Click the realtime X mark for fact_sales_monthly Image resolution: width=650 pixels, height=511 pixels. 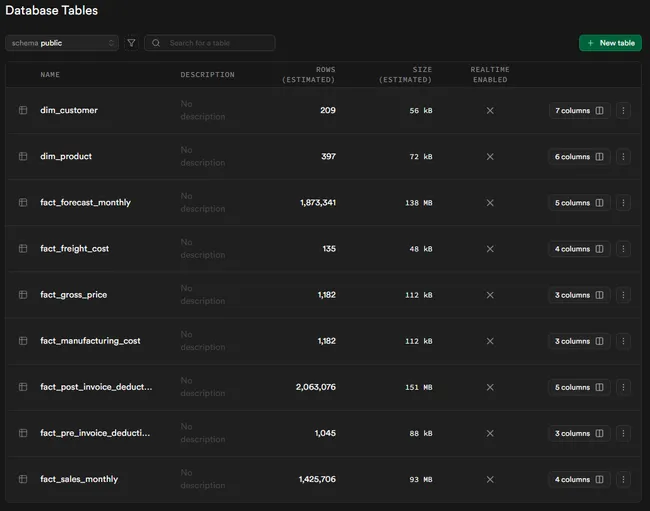click(490, 480)
